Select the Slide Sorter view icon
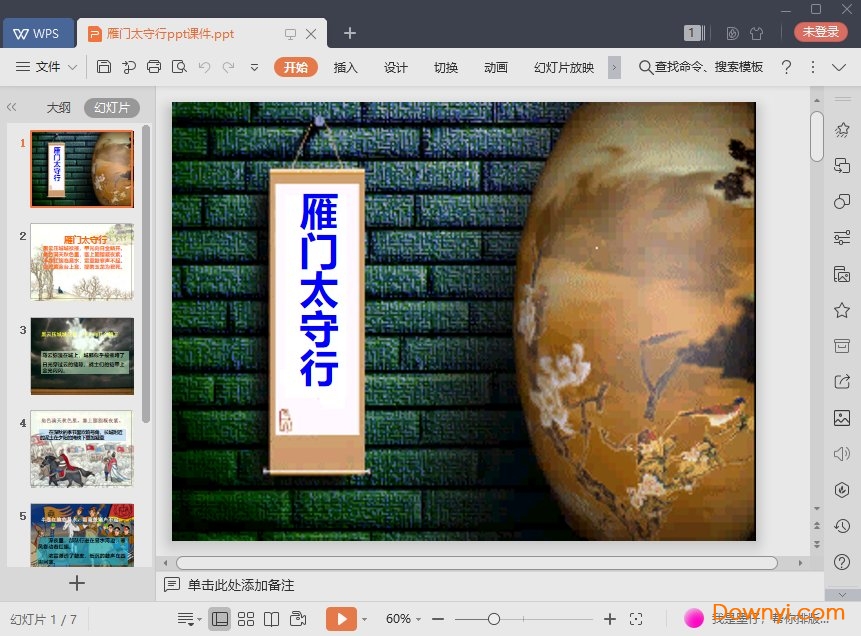 pyautogui.click(x=247, y=618)
